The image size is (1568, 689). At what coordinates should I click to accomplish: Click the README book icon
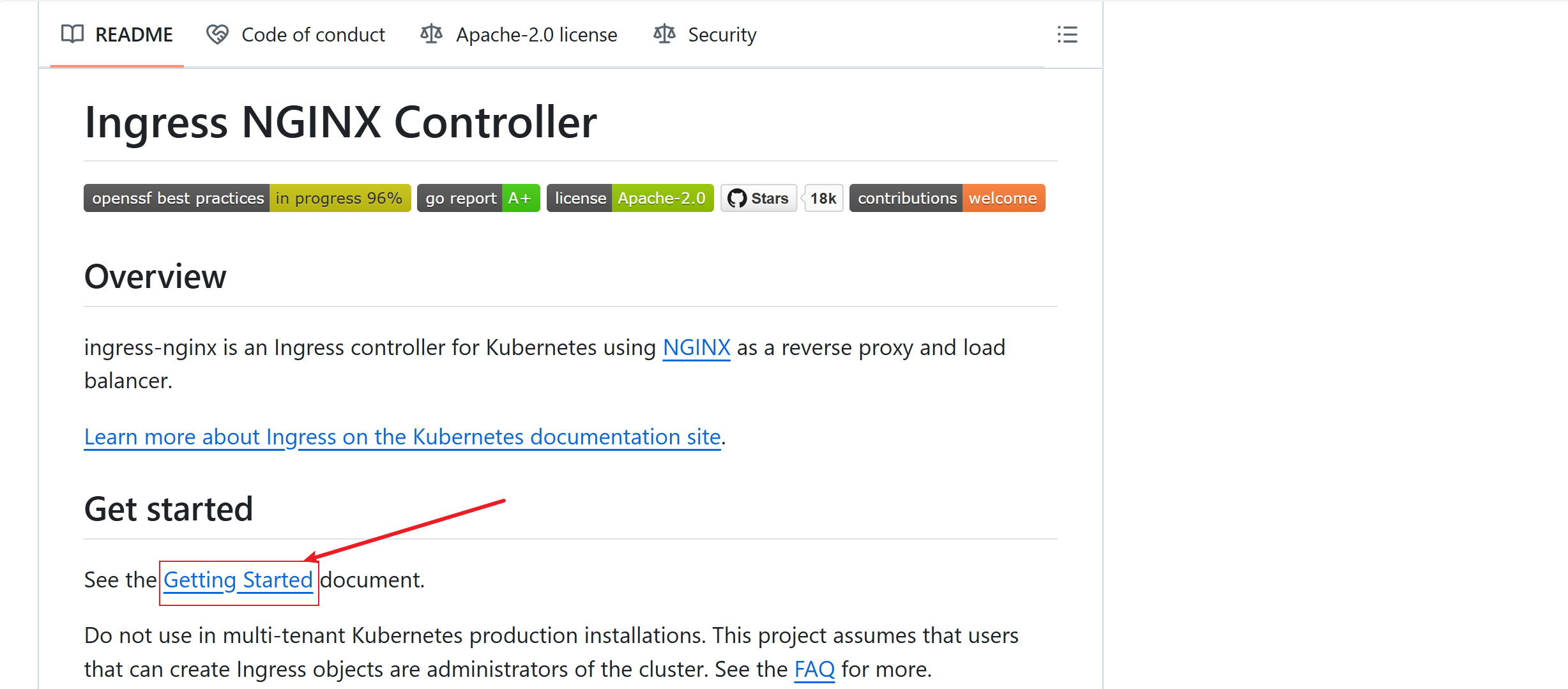click(x=72, y=34)
